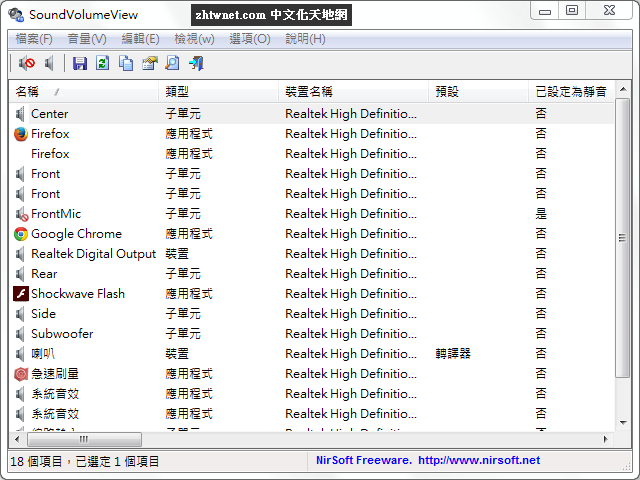640x480 pixels.
Task: Click the speaker icon beside Subwoofer
Action: (20, 334)
